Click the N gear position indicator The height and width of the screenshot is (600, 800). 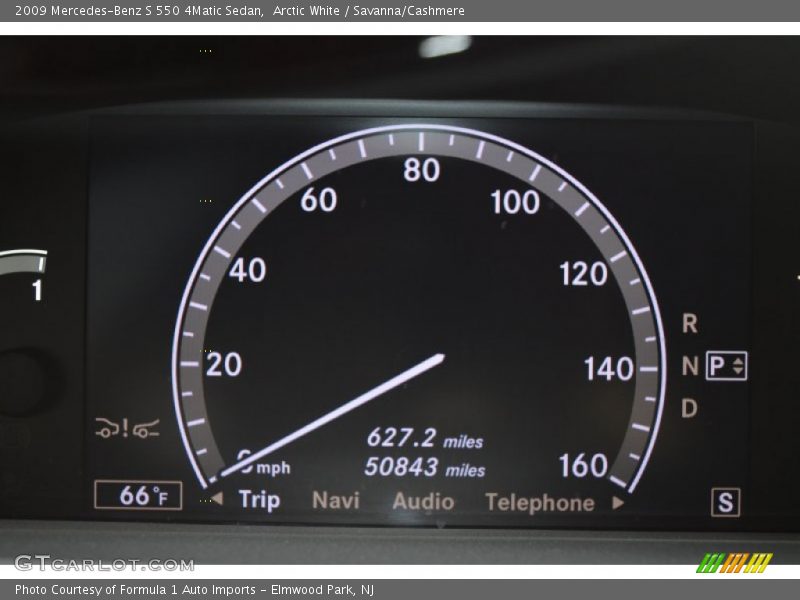click(x=688, y=365)
